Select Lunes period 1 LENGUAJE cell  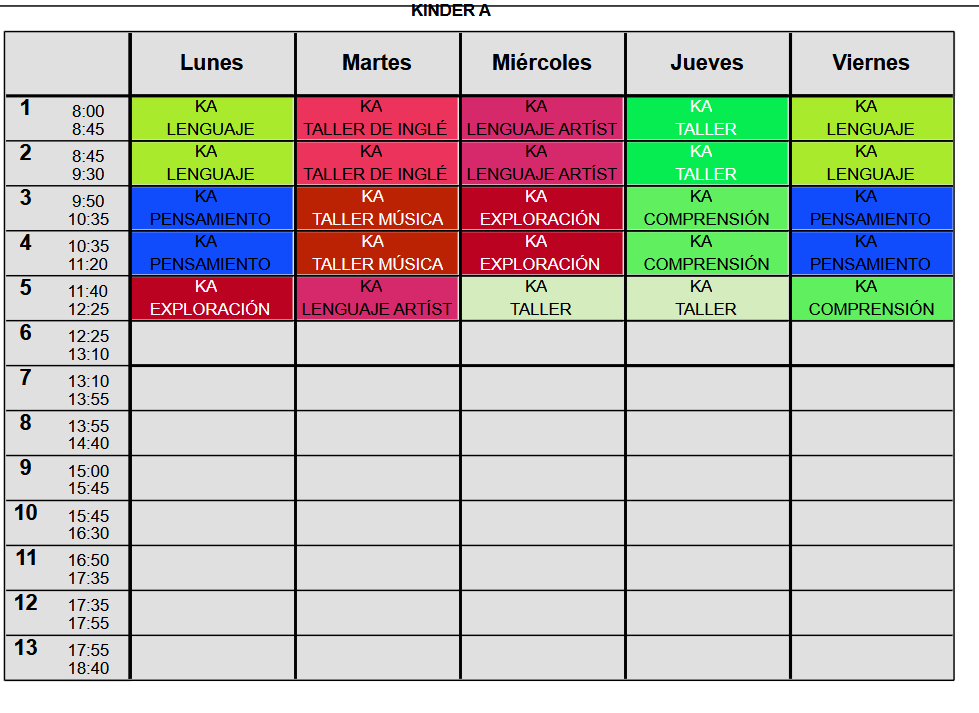click(212, 118)
